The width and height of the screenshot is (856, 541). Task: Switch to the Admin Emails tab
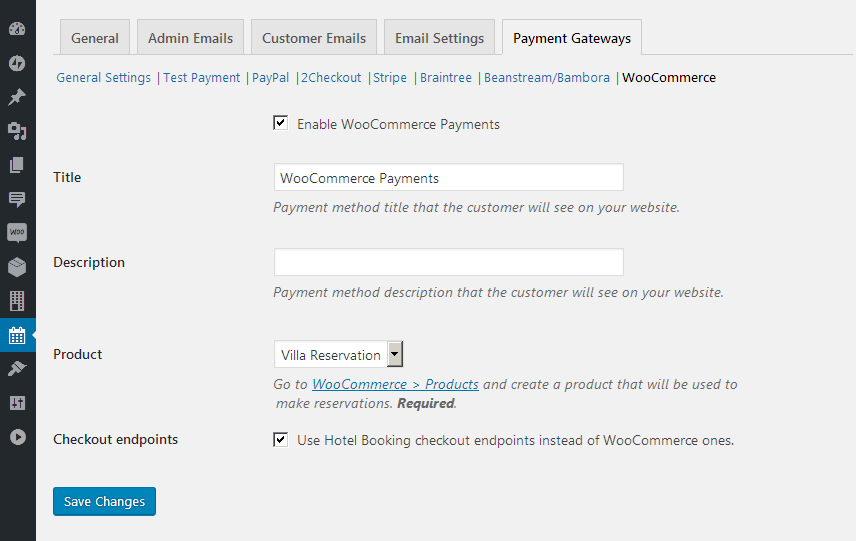click(191, 38)
